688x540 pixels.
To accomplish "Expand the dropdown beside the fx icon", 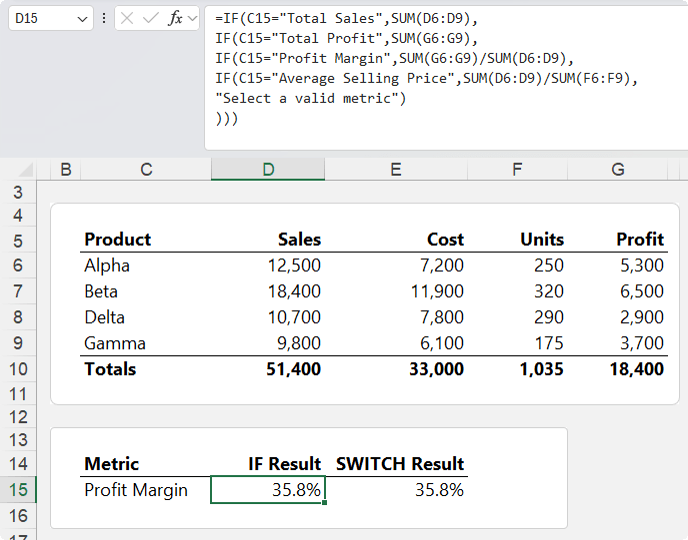I will pyautogui.click(x=192, y=18).
